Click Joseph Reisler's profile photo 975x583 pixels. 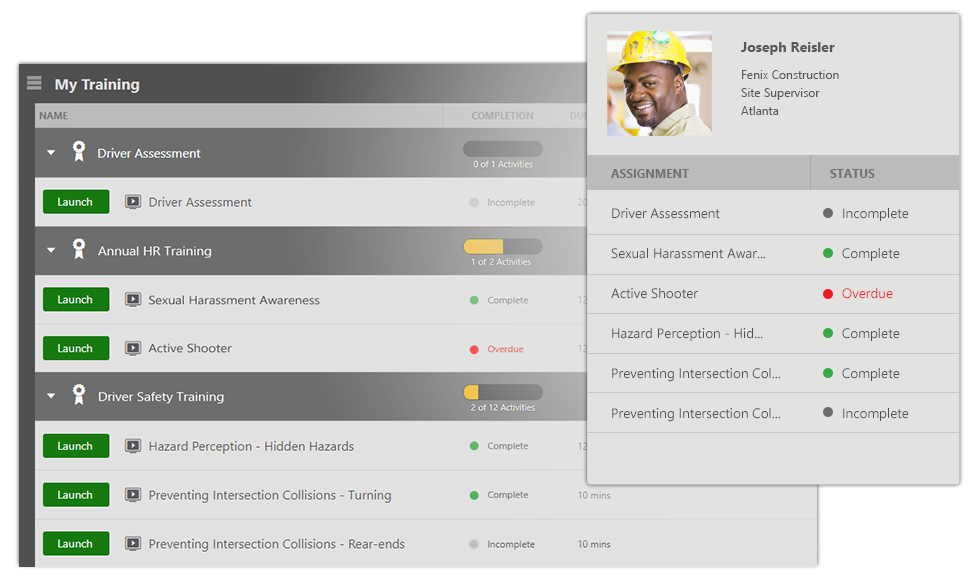tap(659, 83)
